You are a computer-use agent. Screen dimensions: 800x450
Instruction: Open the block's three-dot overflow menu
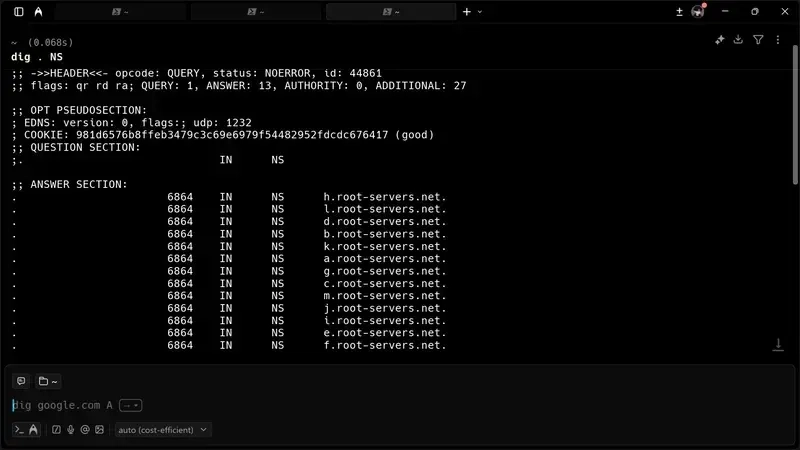[778, 40]
